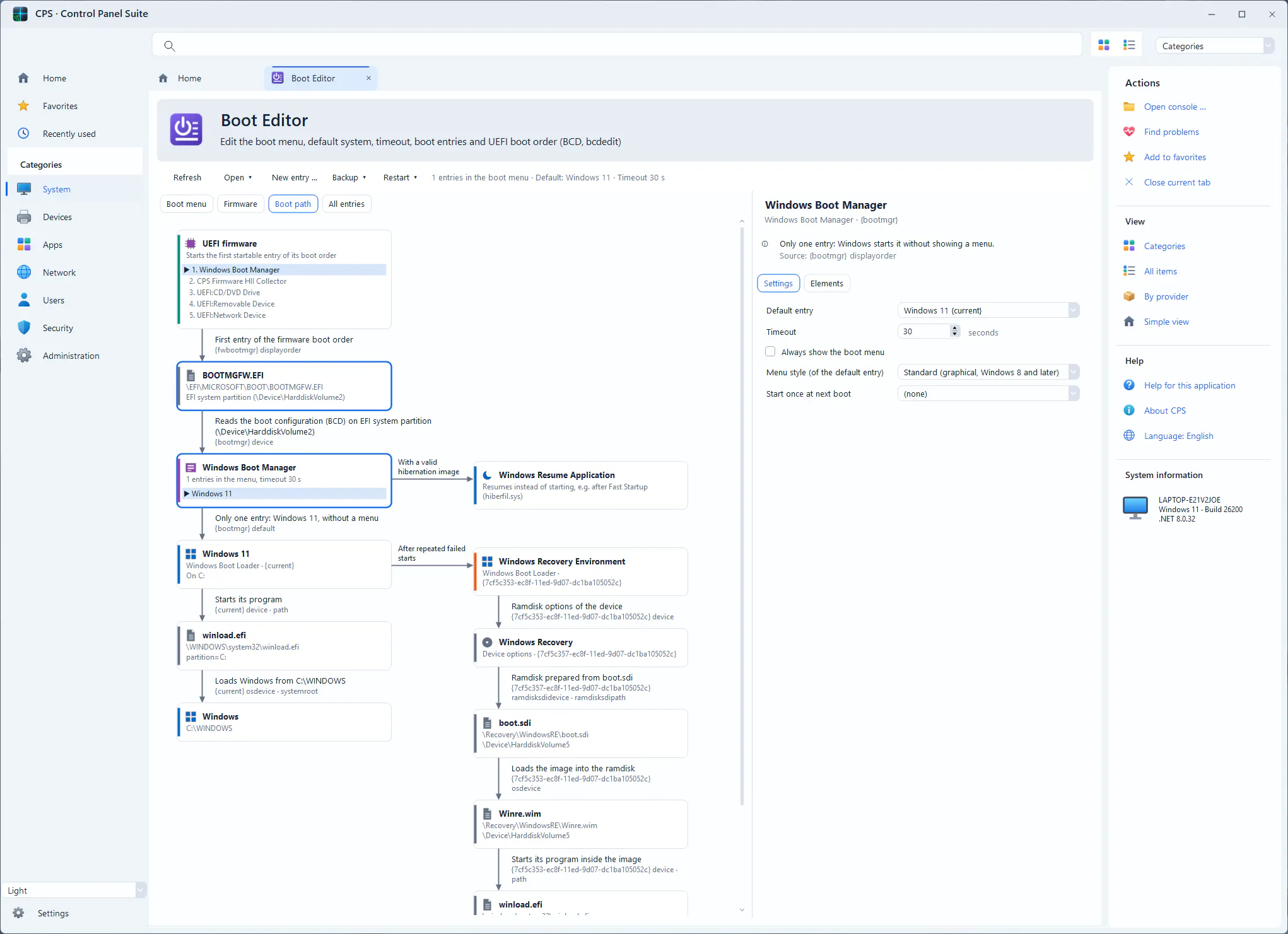Image resolution: width=1288 pixels, height=934 pixels.
Task: Click the Simple view house icon
Action: click(x=1129, y=322)
